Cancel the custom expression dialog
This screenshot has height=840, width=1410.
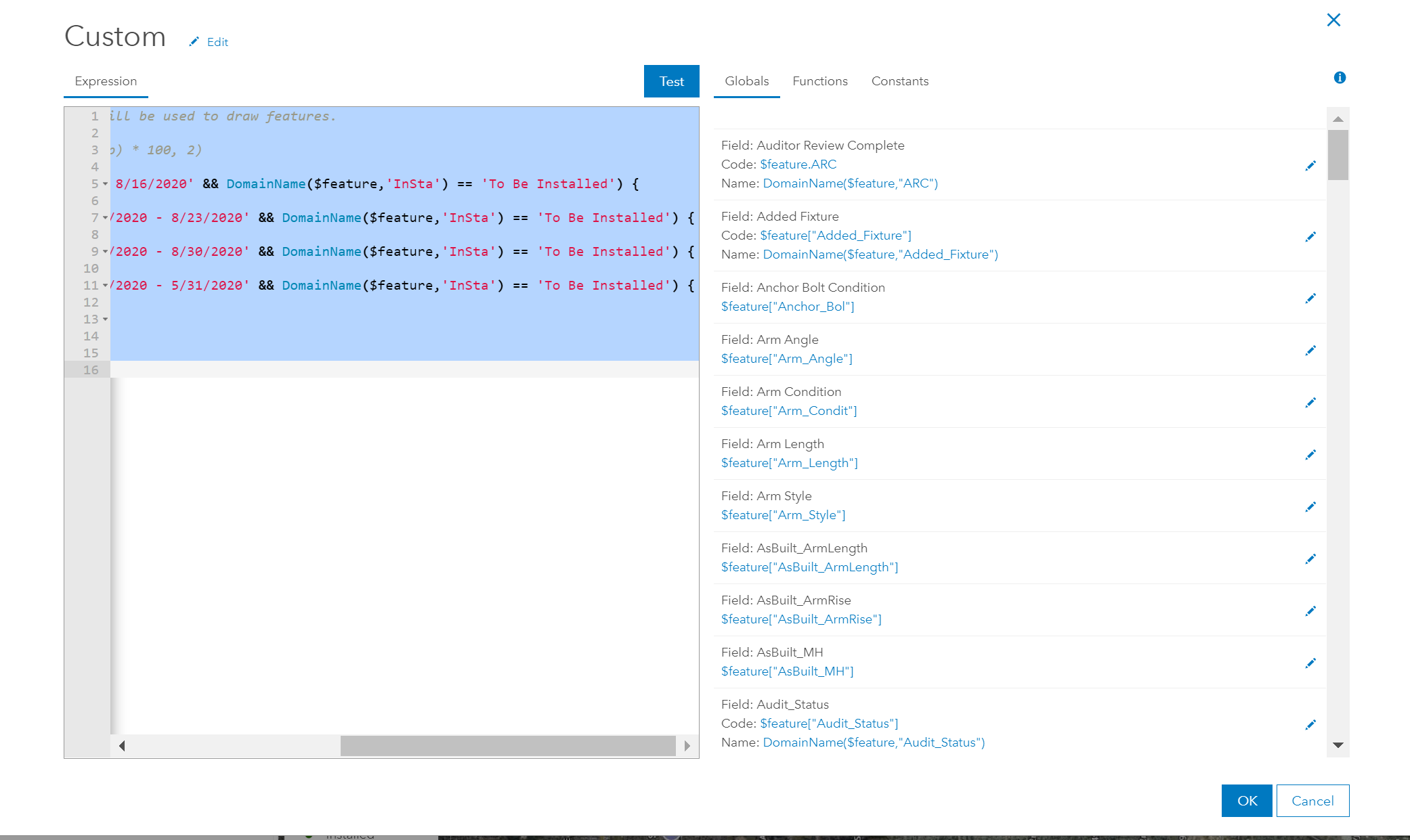point(1312,801)
